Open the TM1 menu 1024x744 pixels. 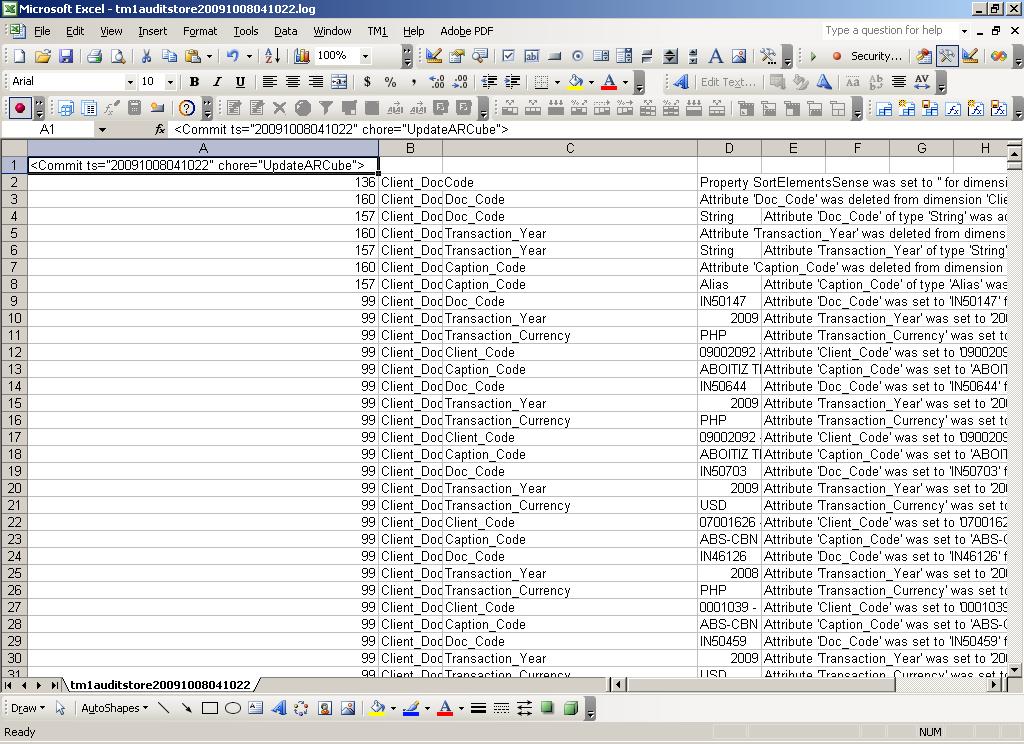click(377, 31)
